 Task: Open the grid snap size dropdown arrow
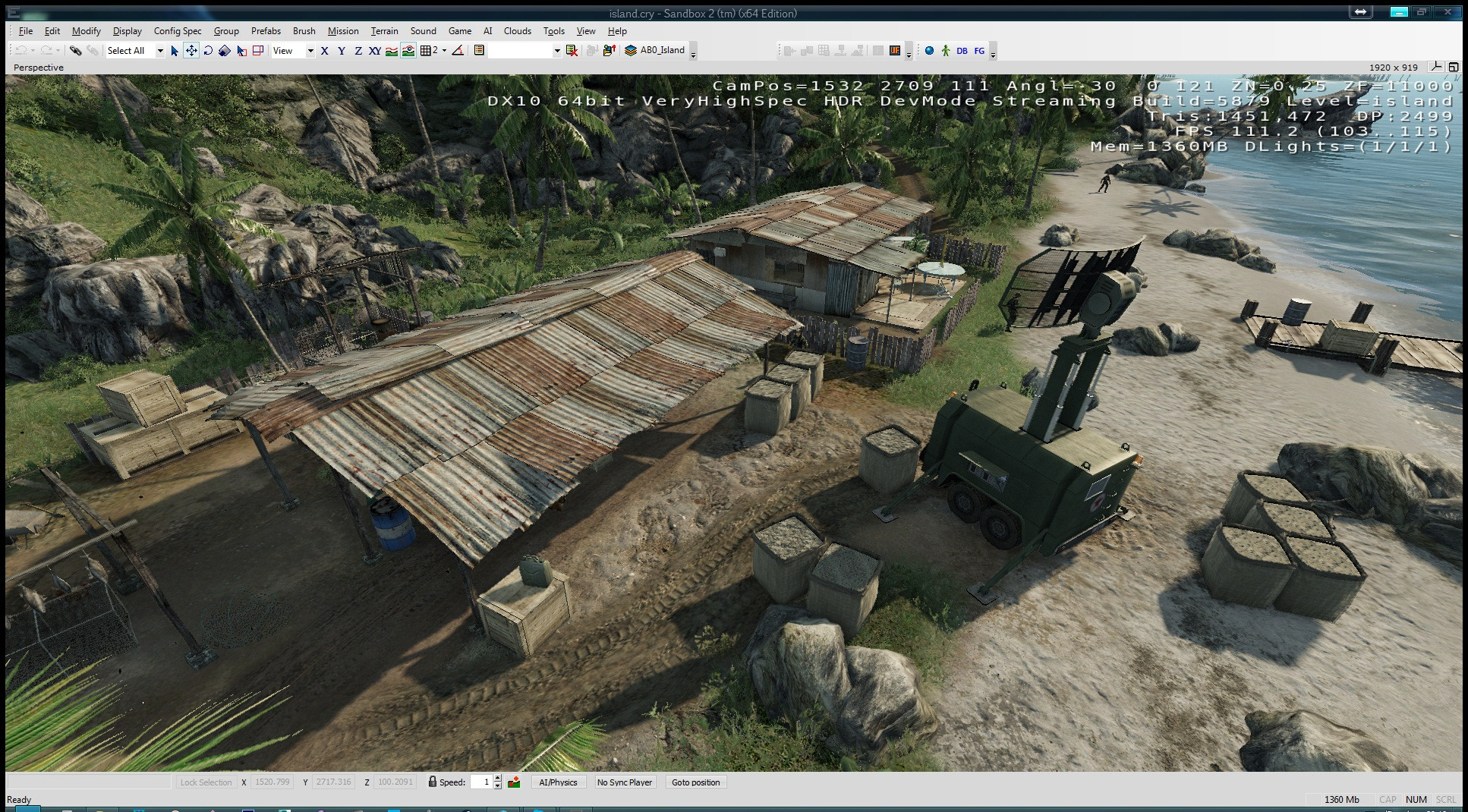444,51
